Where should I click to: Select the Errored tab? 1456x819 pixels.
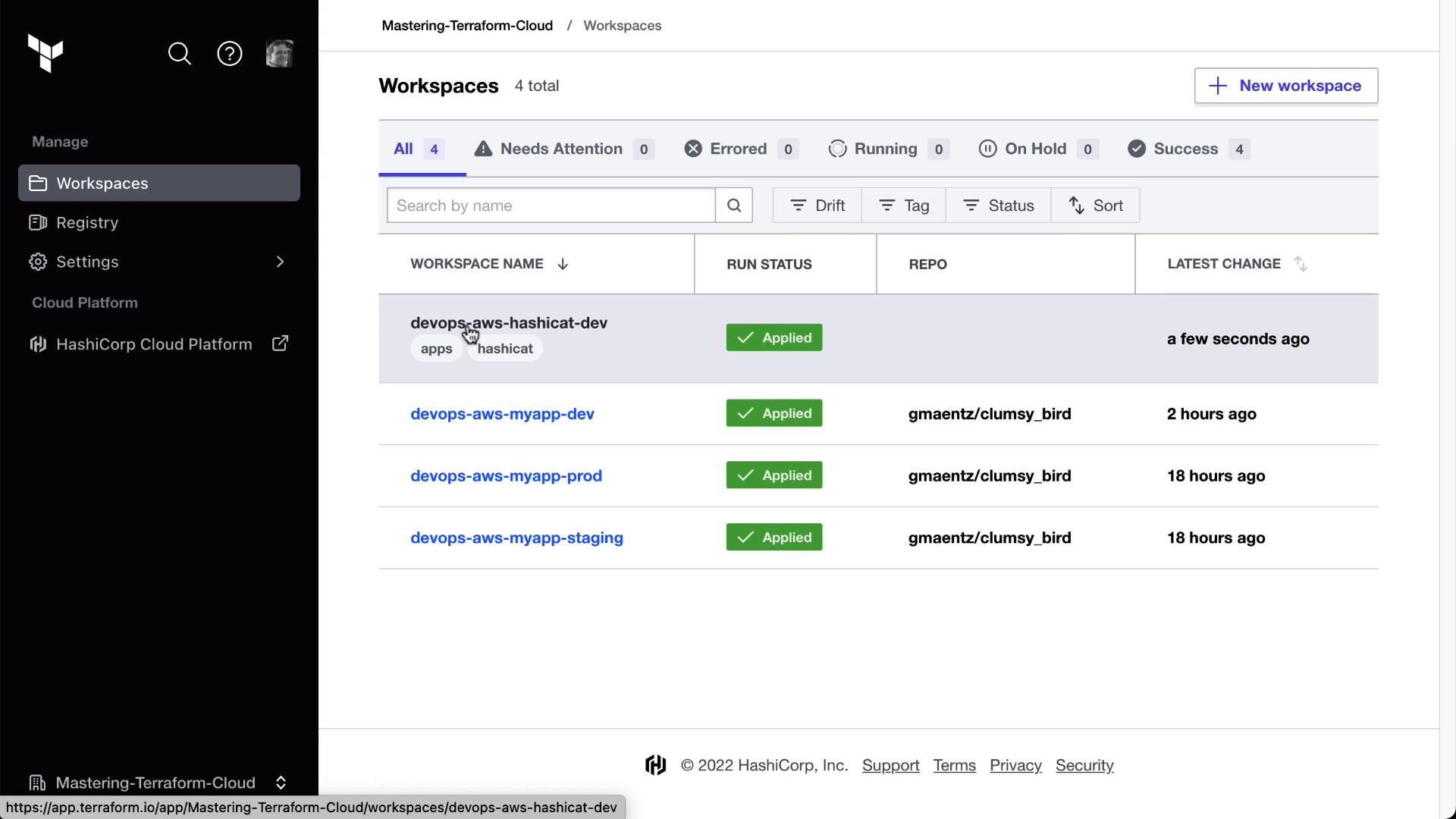(741, 149)
